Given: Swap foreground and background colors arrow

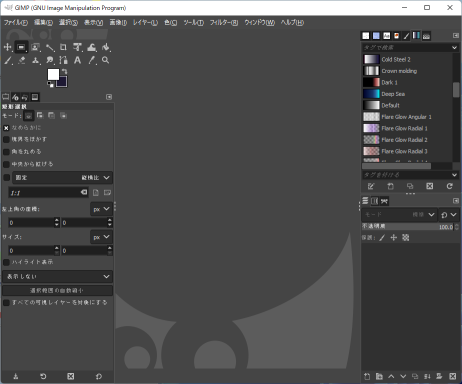Looking at the screenshot, I should [x=64, y=71].
